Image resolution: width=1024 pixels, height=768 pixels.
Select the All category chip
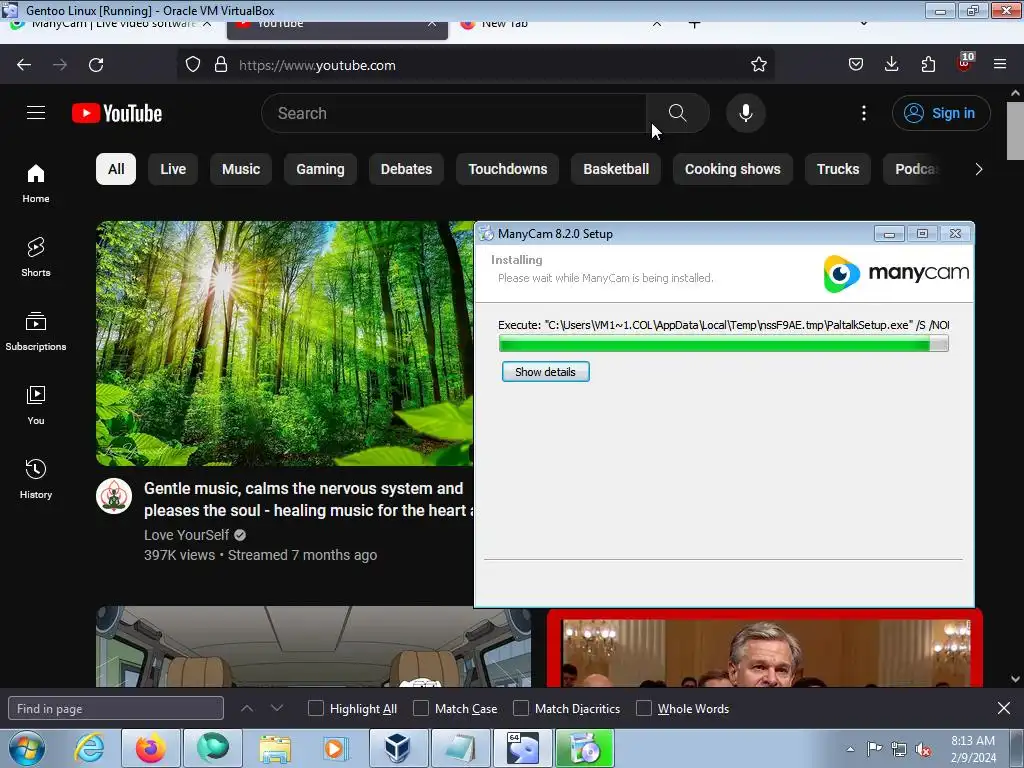[x=116, y=169]
